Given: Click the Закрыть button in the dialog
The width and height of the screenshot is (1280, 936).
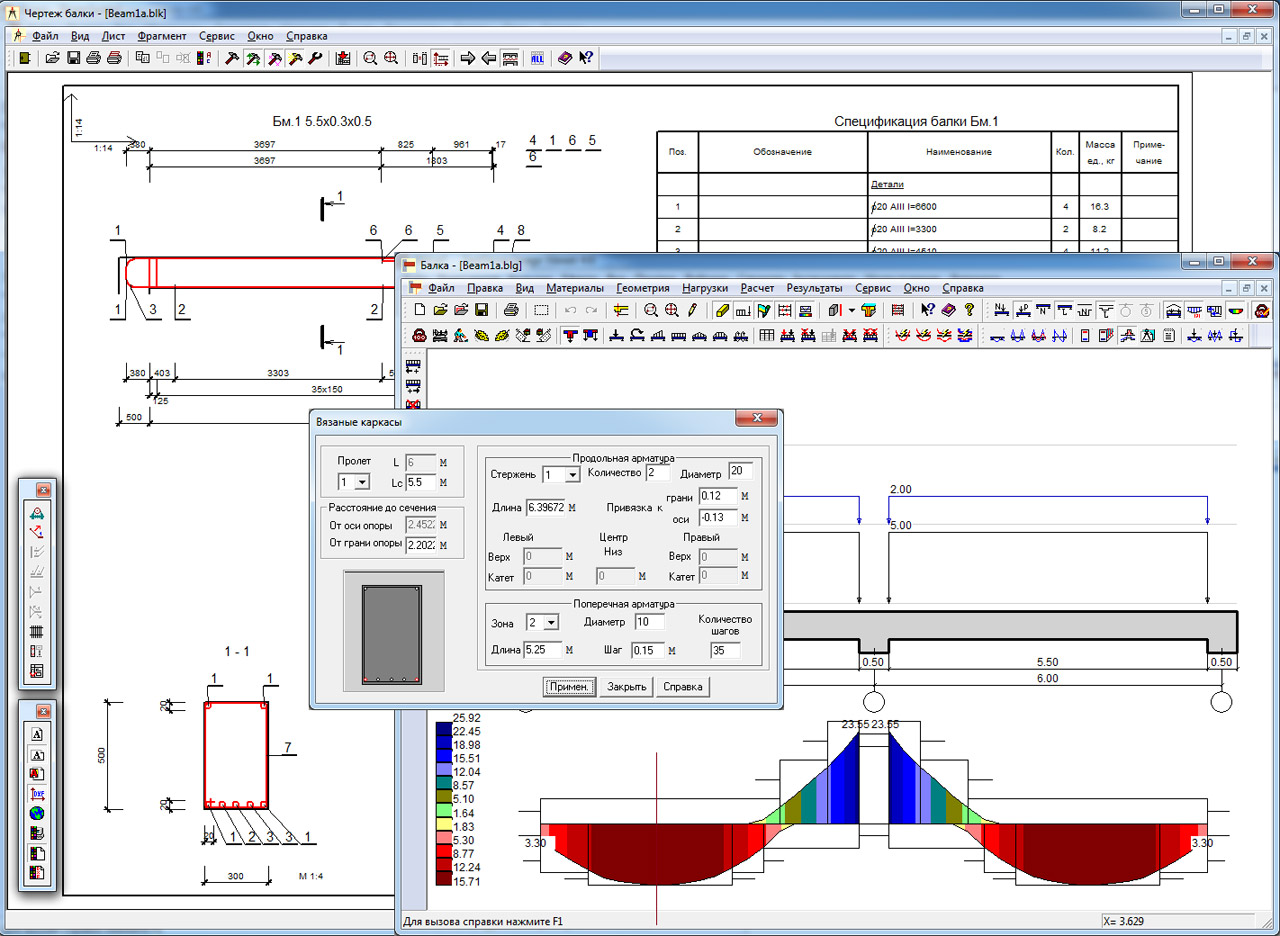Looking at the screenshot, I should coord(627,687).
